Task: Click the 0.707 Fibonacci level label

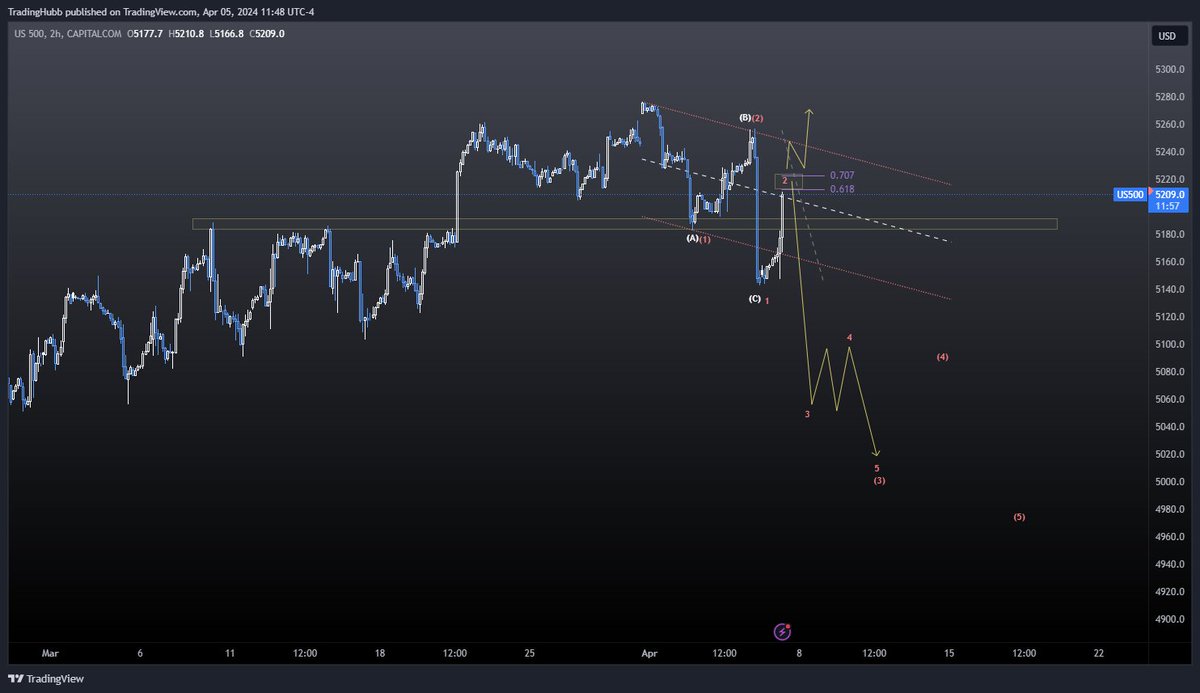Action: pos(842,175)
